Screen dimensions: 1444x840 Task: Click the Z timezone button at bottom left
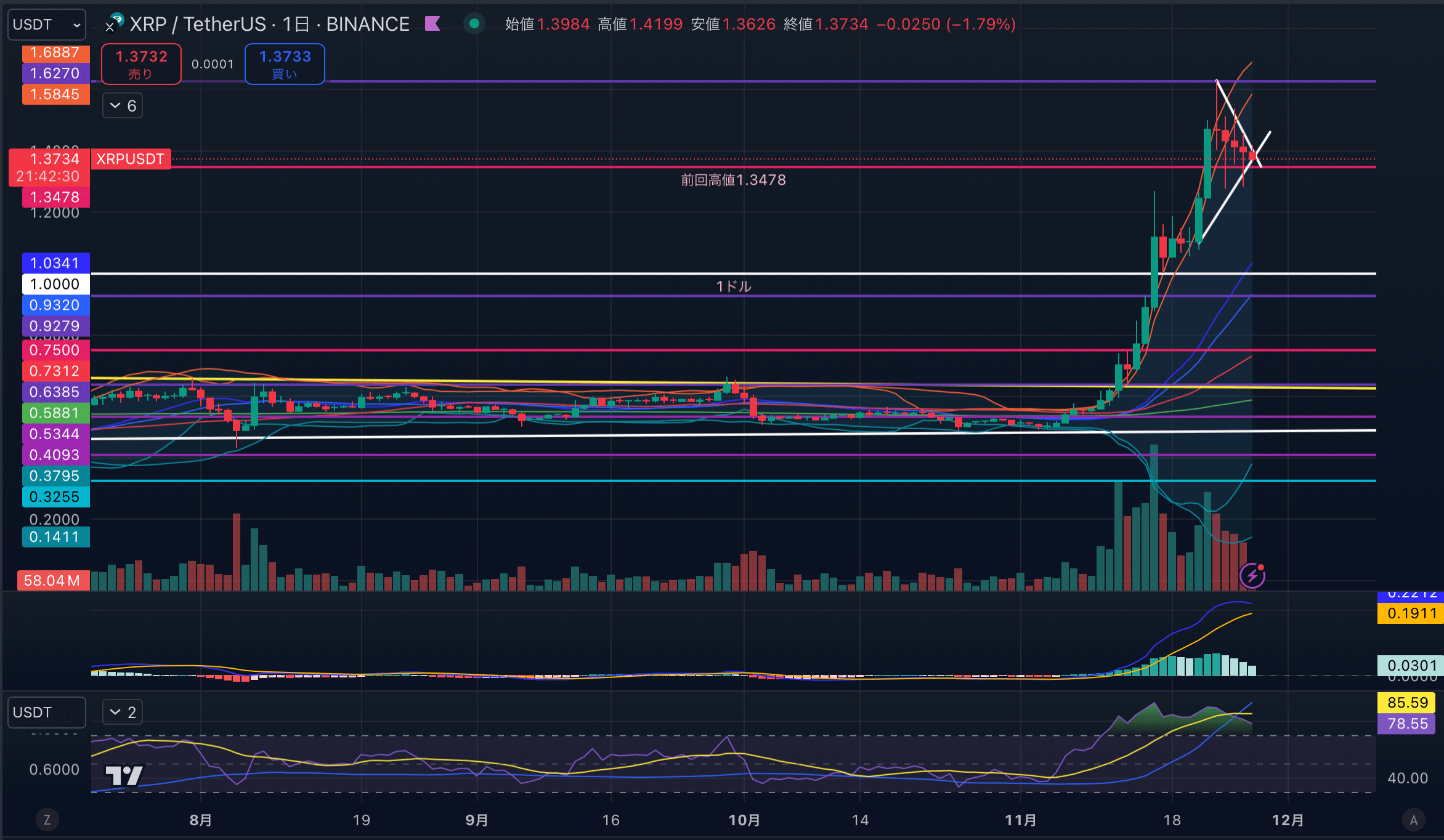(47, 820)
